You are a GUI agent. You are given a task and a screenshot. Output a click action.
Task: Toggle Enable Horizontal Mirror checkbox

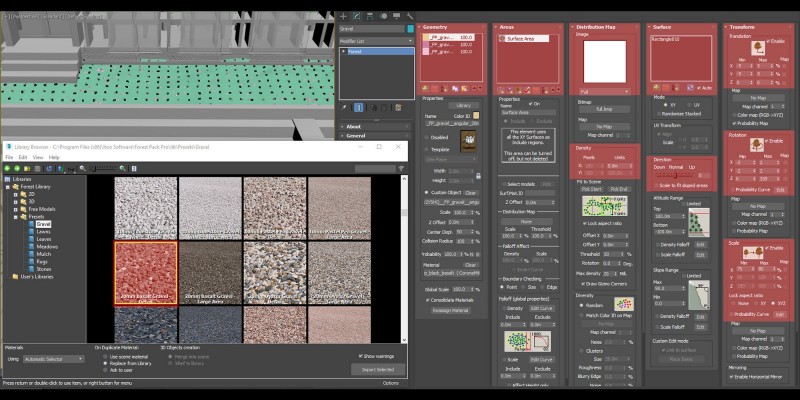pos(729,376)
